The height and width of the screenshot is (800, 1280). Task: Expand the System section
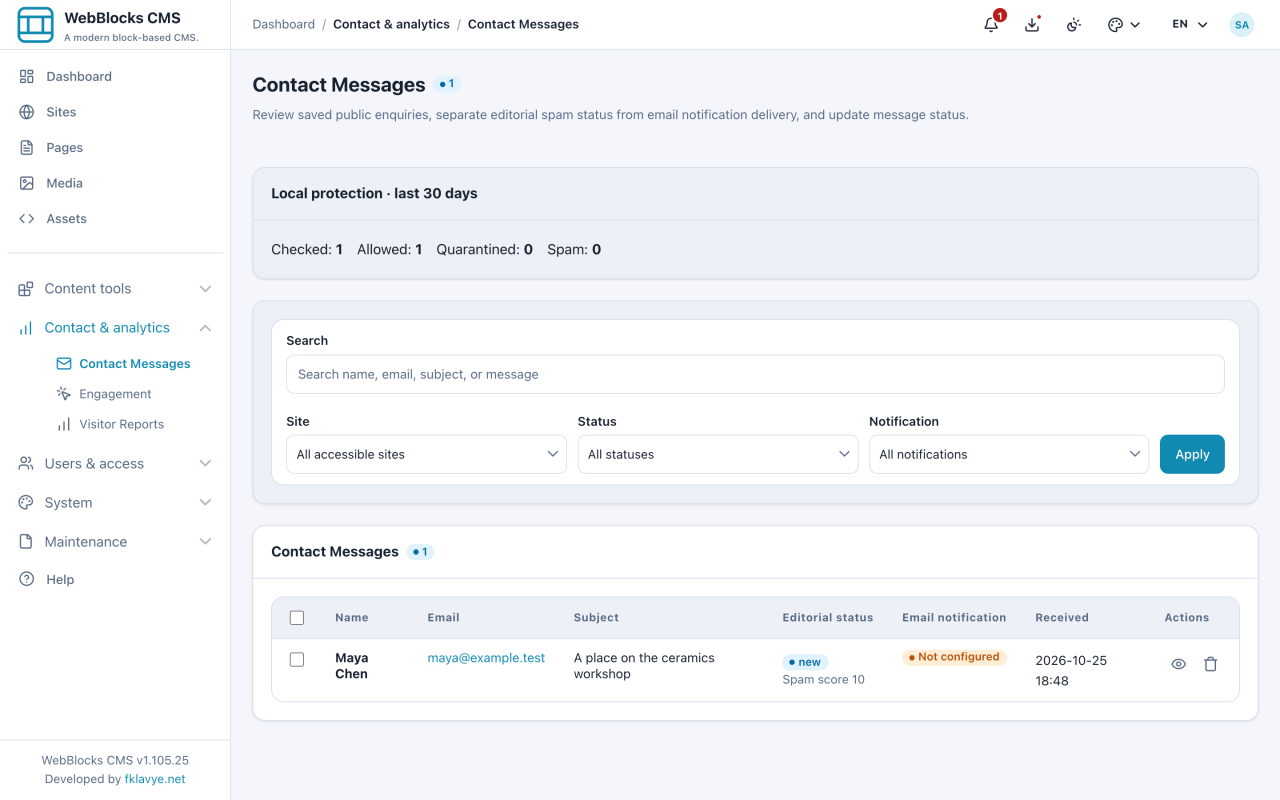point(115,502)
